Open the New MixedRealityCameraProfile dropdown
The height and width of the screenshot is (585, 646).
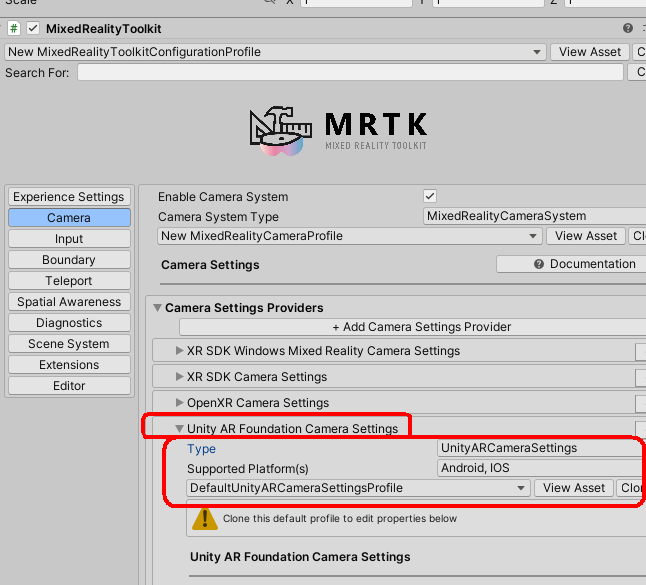[x=349, y=236]
